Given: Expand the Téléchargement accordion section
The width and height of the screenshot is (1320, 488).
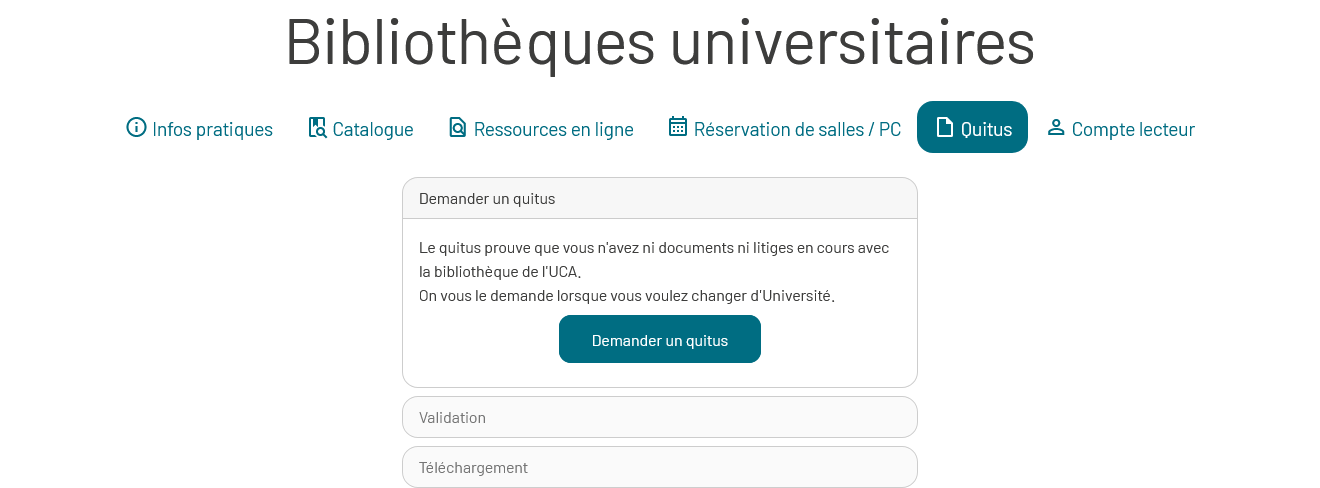Looking at the screenshot, I should 660,467.
